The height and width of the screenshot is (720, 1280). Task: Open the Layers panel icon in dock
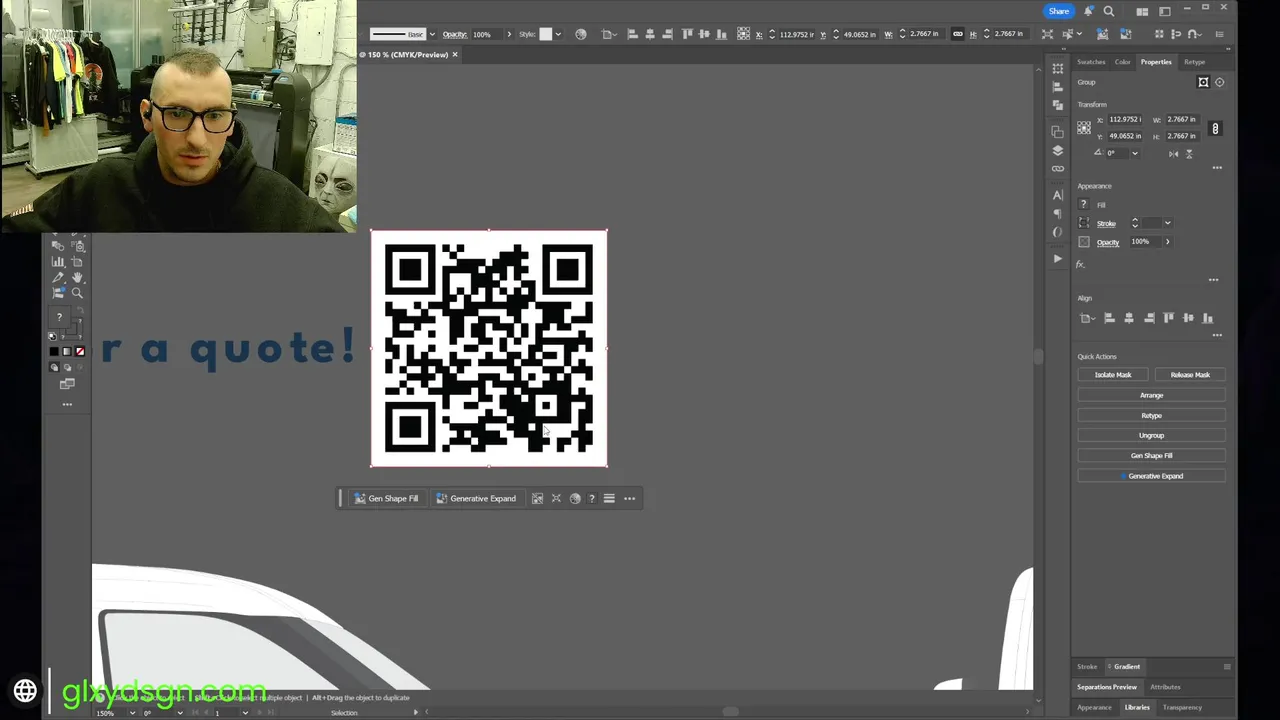[1058, 150]
